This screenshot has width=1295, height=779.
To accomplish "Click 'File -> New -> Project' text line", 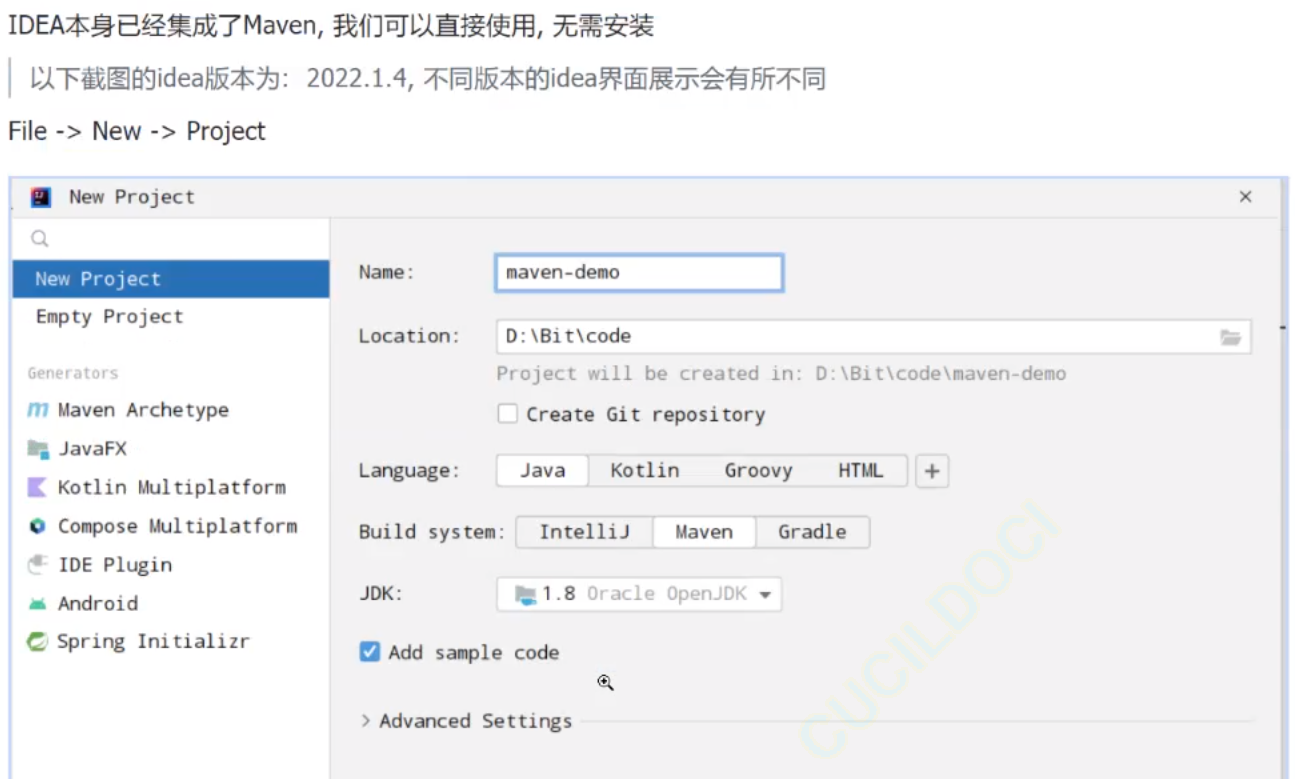I will (x=137, y=132).
